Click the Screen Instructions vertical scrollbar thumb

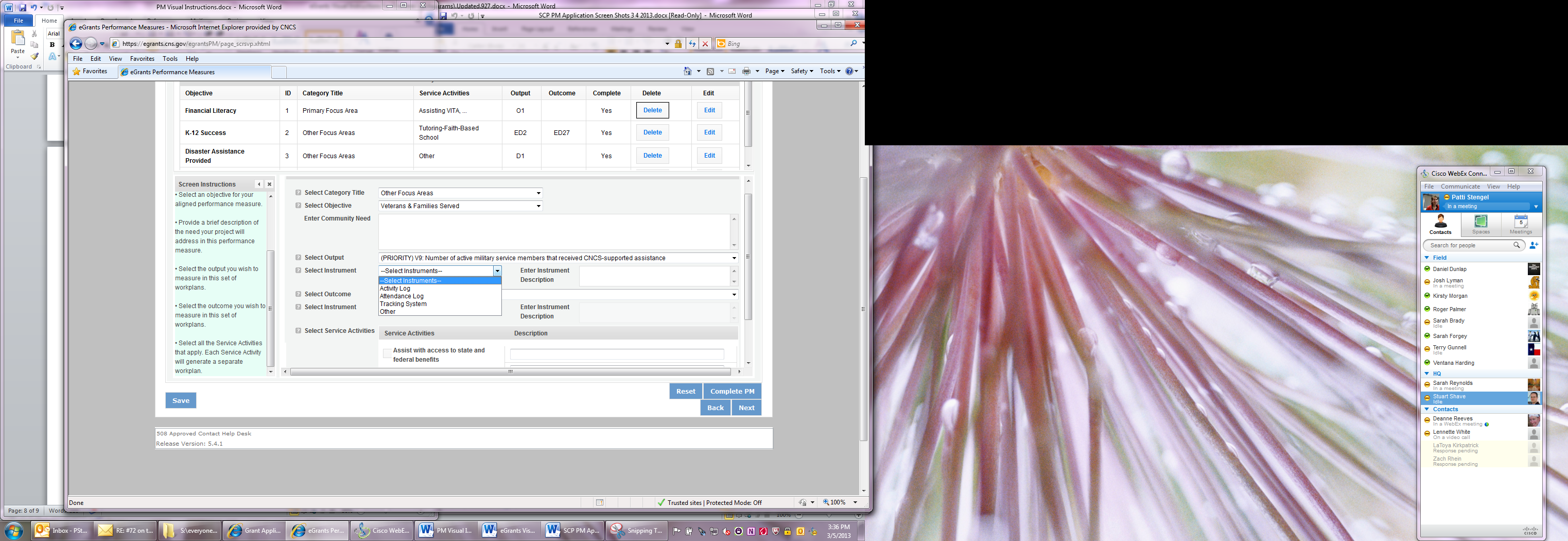(271, 308)
